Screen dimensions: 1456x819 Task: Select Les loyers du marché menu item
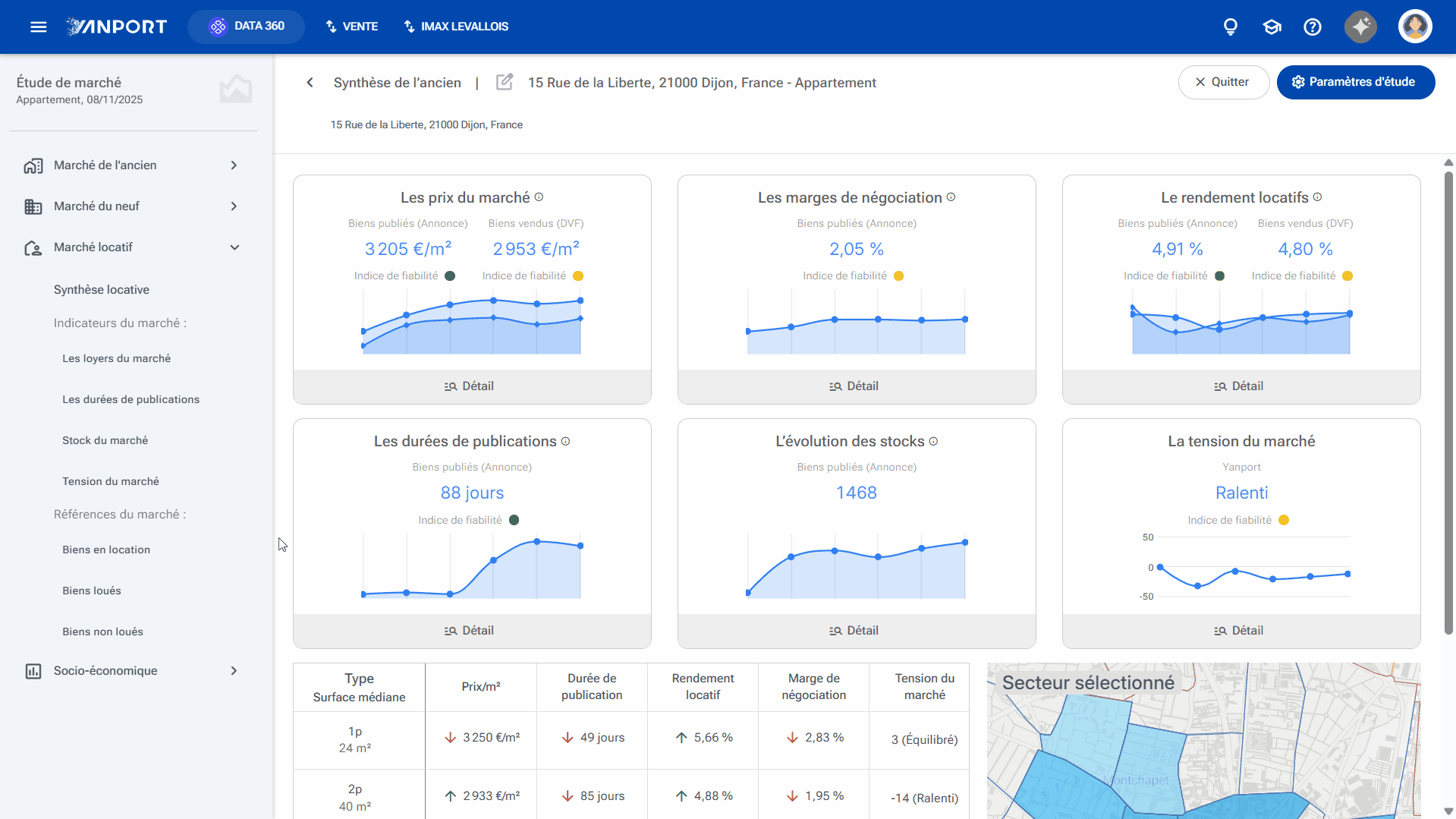pyautogui.click(x=116, y=358)
